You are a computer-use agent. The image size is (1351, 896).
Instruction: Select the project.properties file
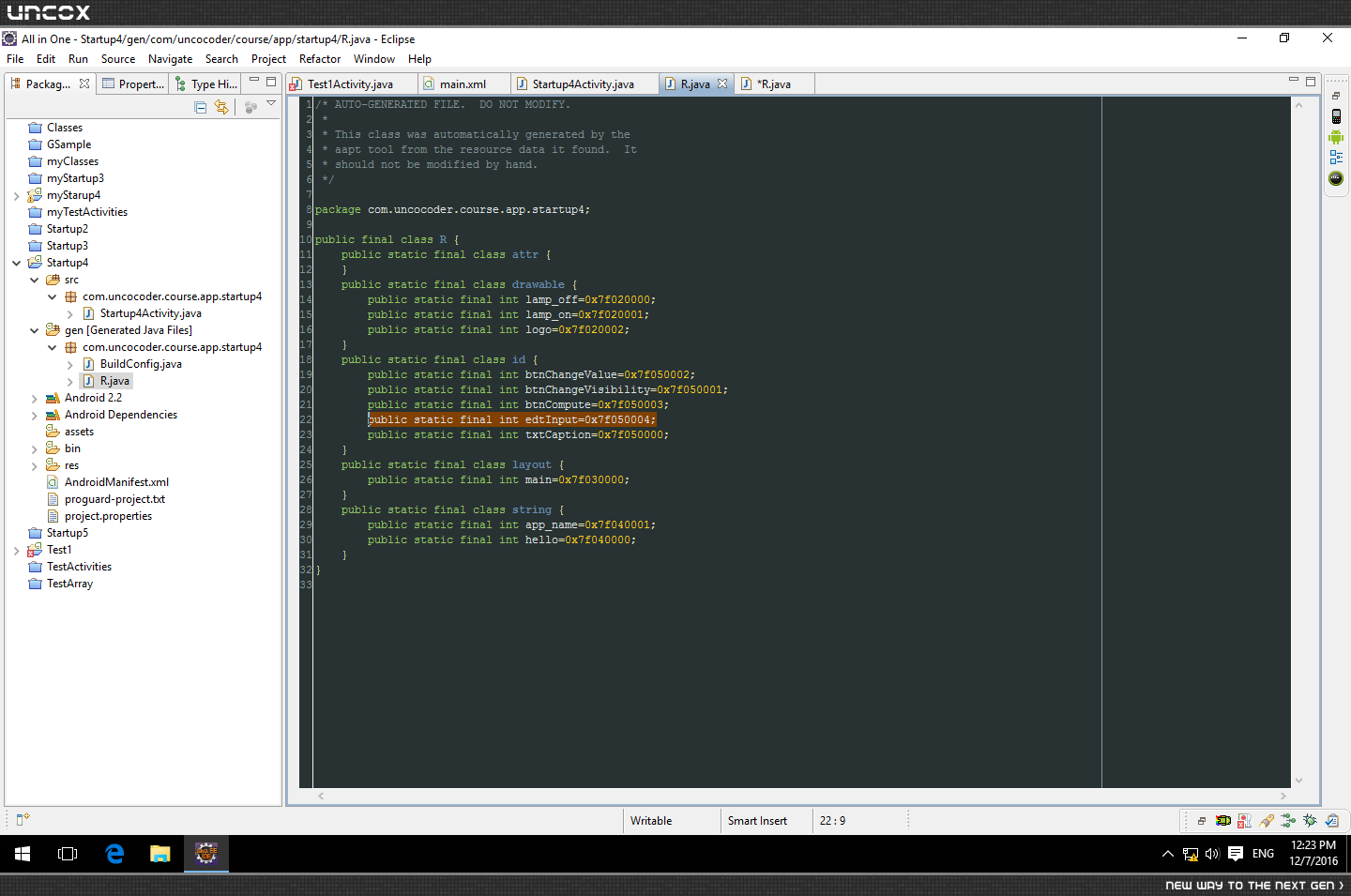[108, 516]
